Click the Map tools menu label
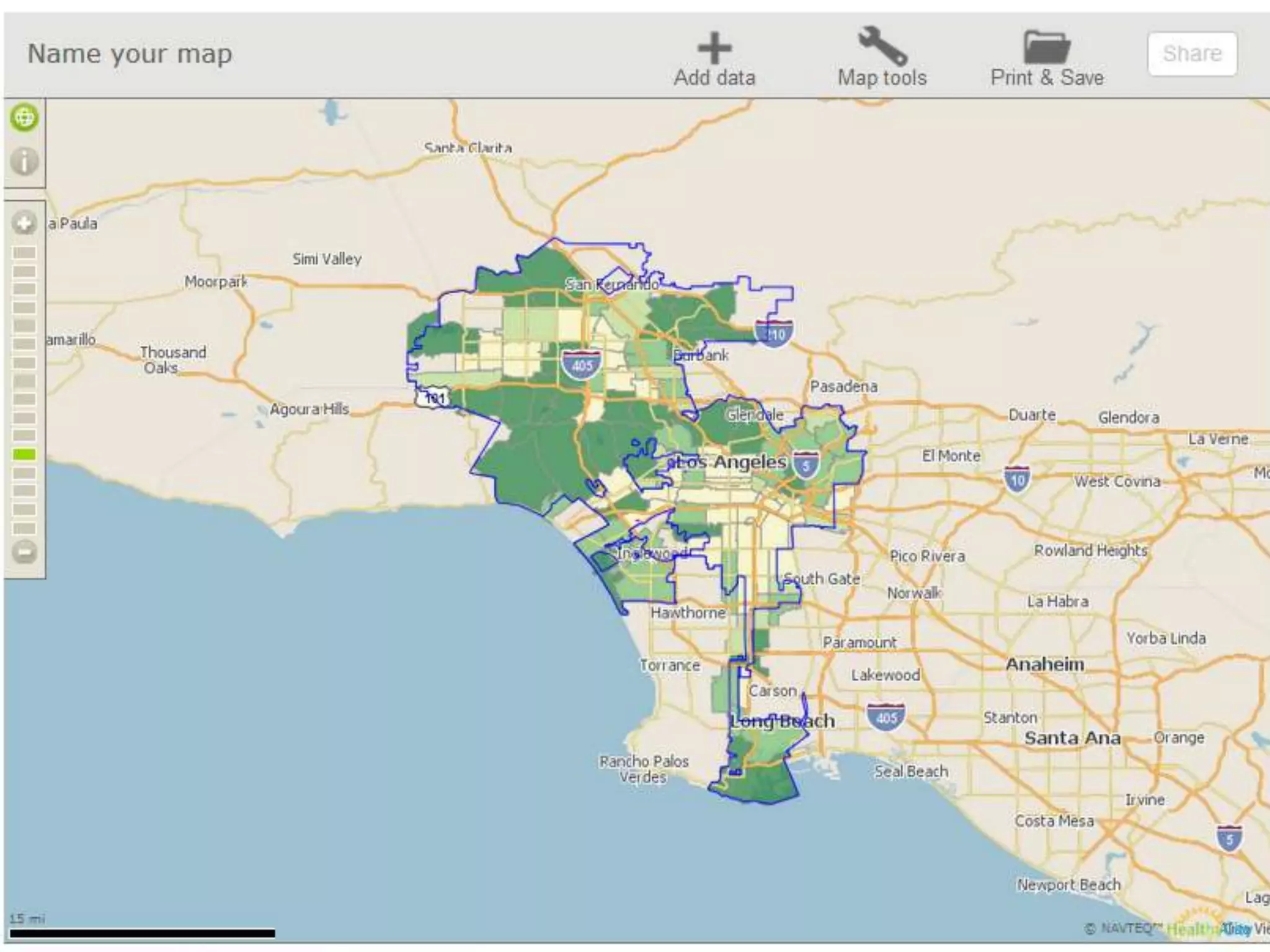The height and width of the screenshot is (952, 1270). (x=882, y=78)
